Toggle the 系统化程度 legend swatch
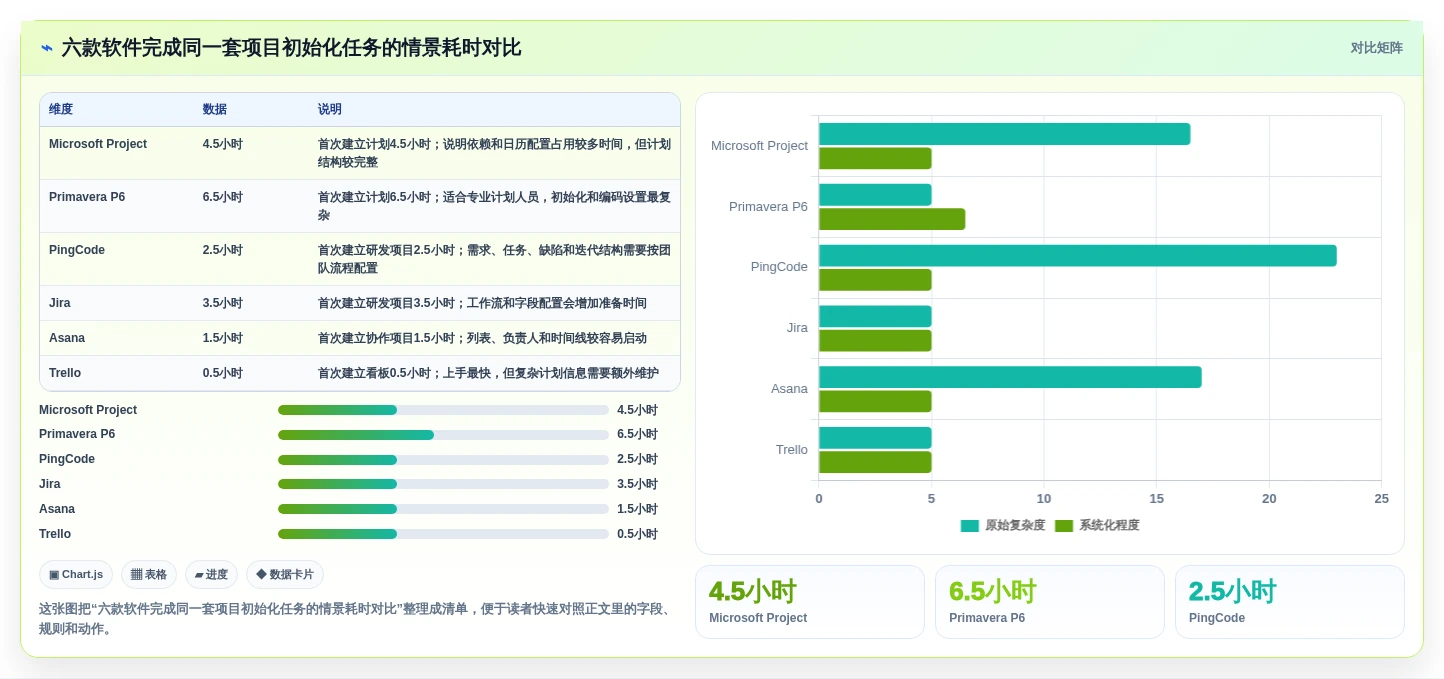Screen dimensions: 1444x679 point(1063,526)
